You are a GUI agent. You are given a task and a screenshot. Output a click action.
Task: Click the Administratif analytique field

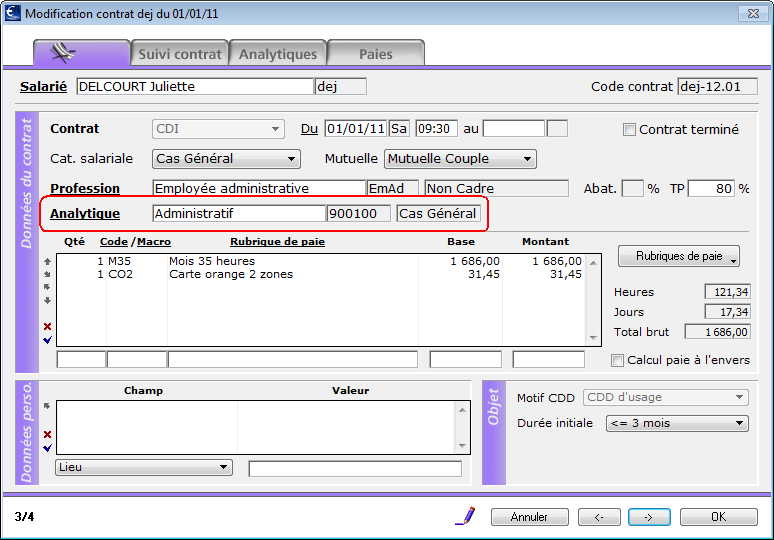pyautogui.click(x=239, y=214)
